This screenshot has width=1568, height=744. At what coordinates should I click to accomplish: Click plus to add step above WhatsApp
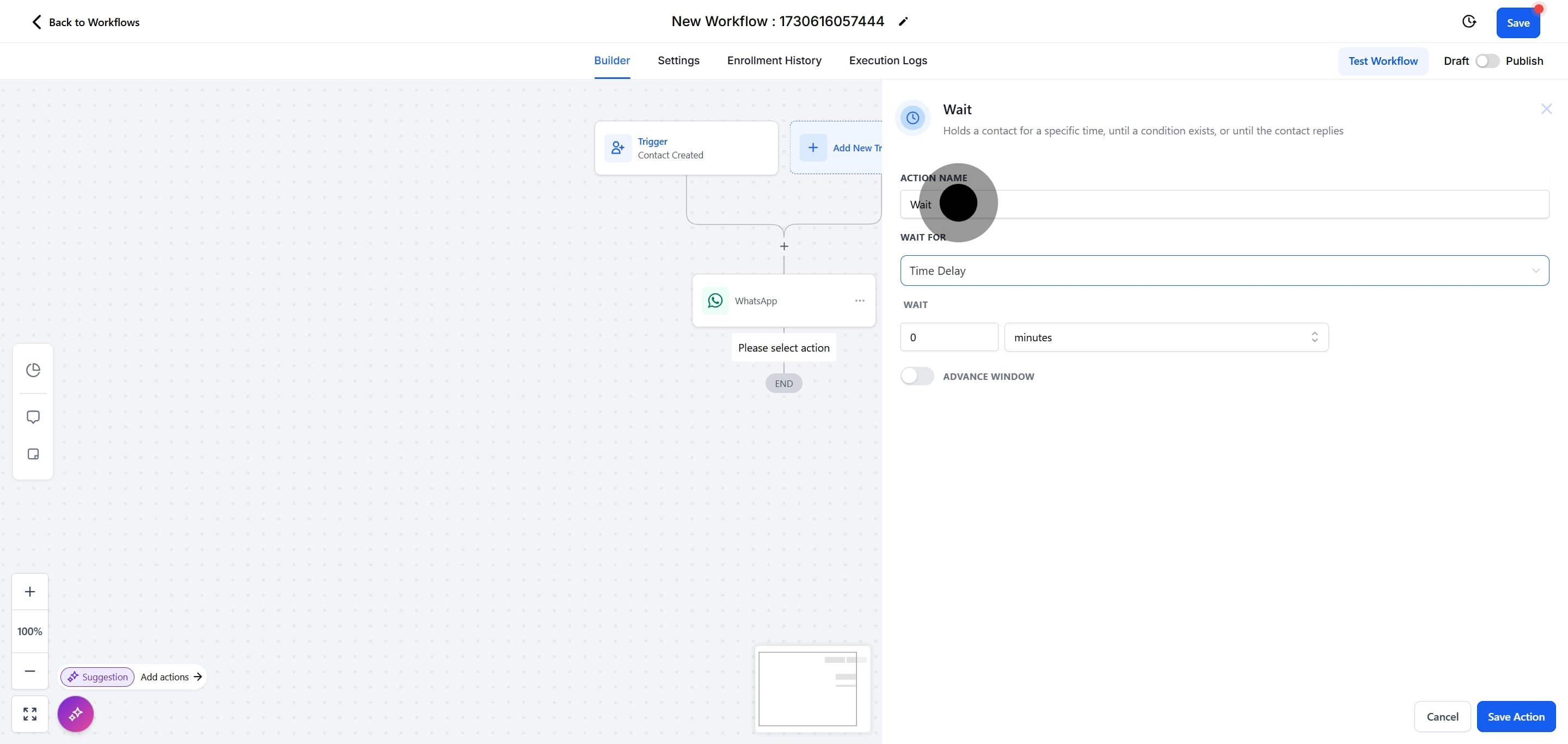784,247
